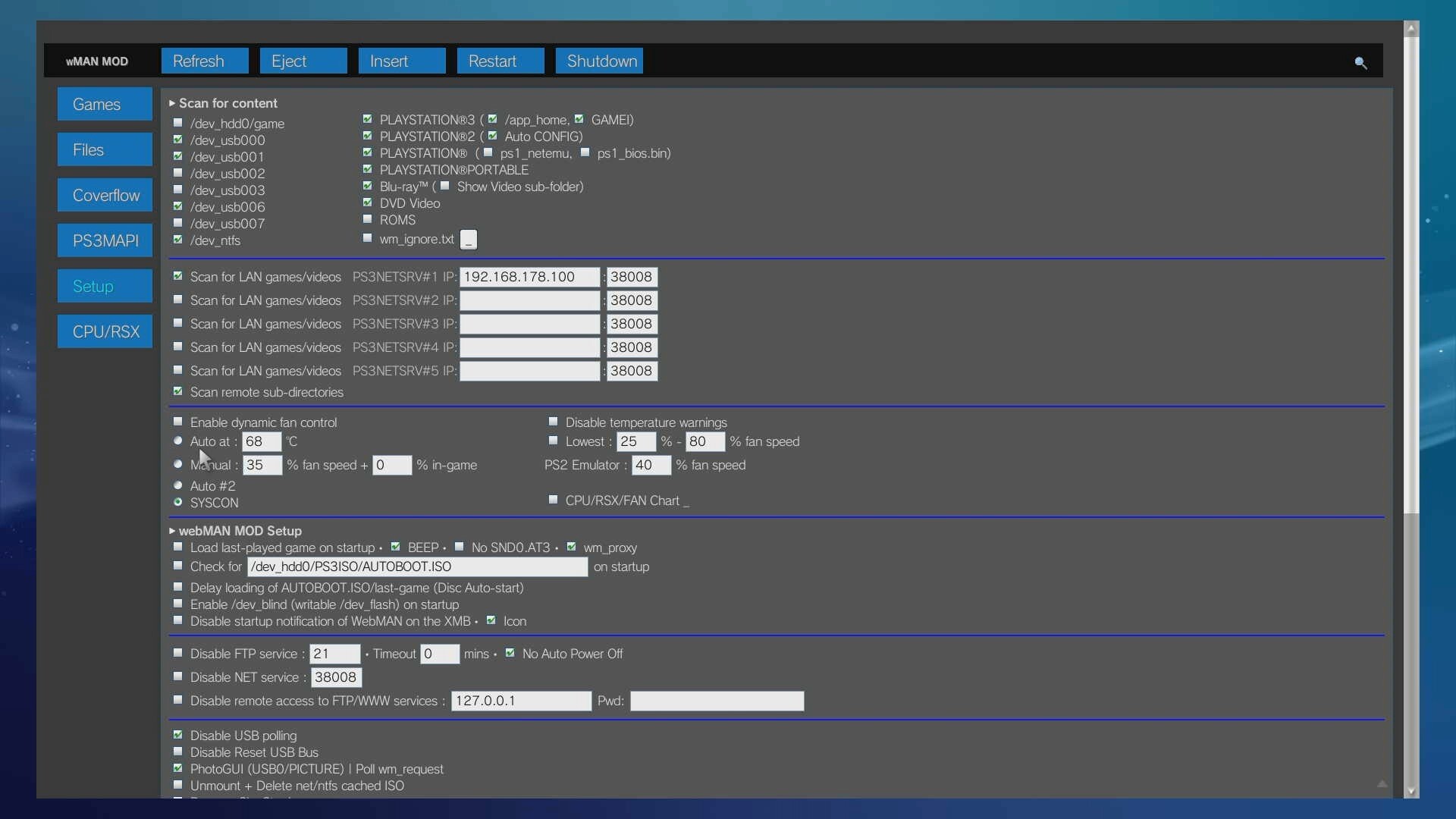Open the Coverflow tab

(105, 196)
